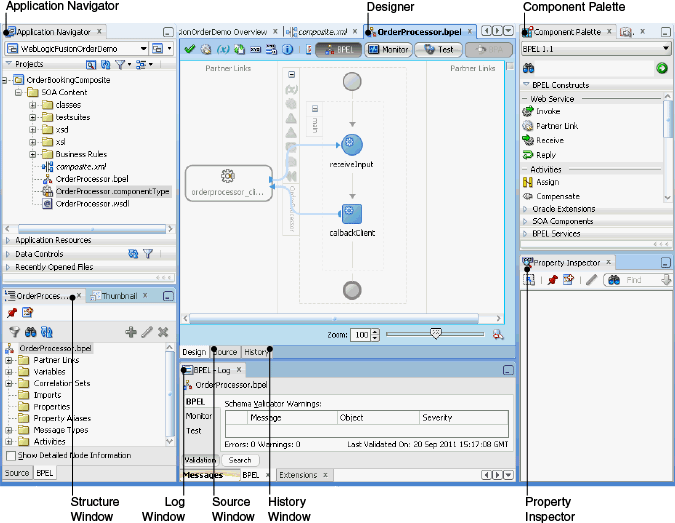Click the green go arrow in Component Palette
This screenshot has height=523, width=675.
[x=662, y=68]
